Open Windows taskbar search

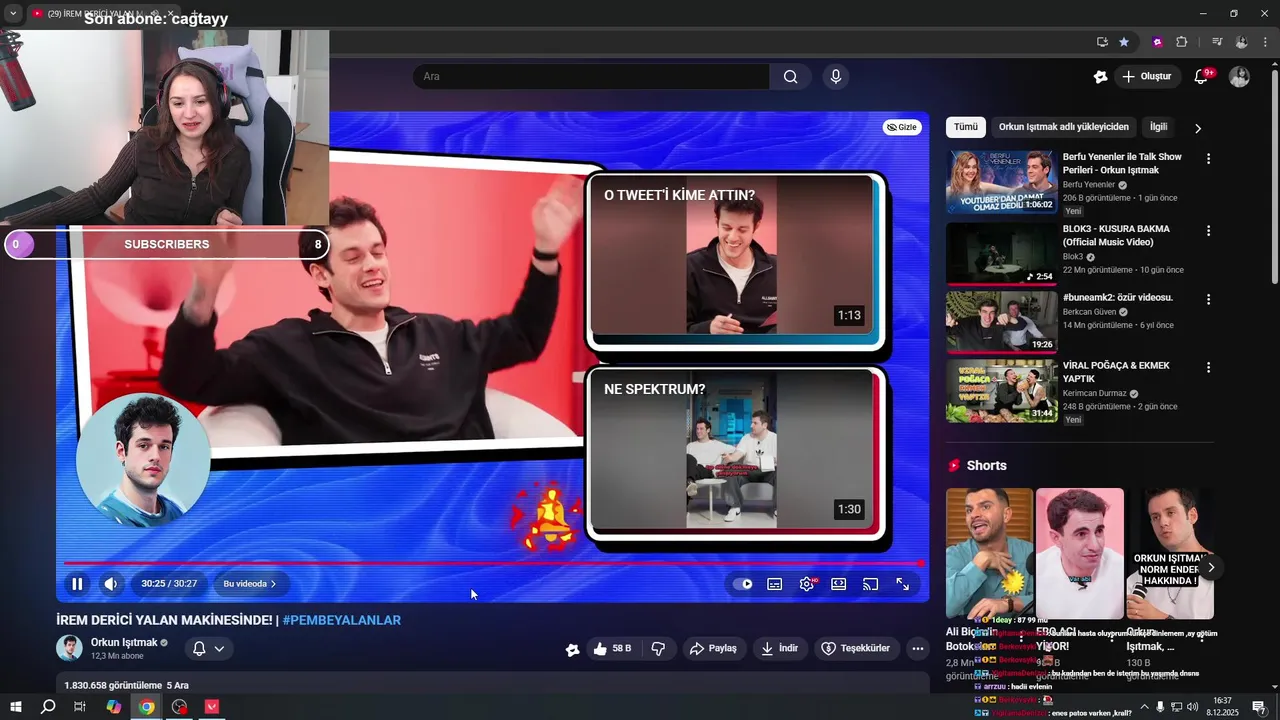coord(48,707)
